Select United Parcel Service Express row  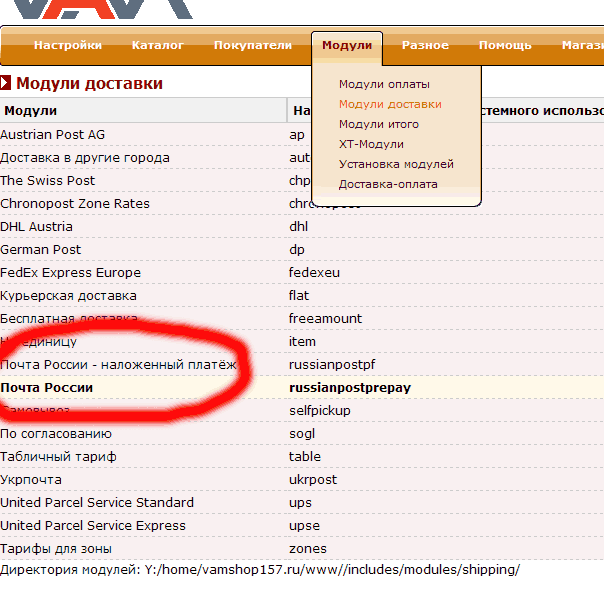(x=93, y=526)
